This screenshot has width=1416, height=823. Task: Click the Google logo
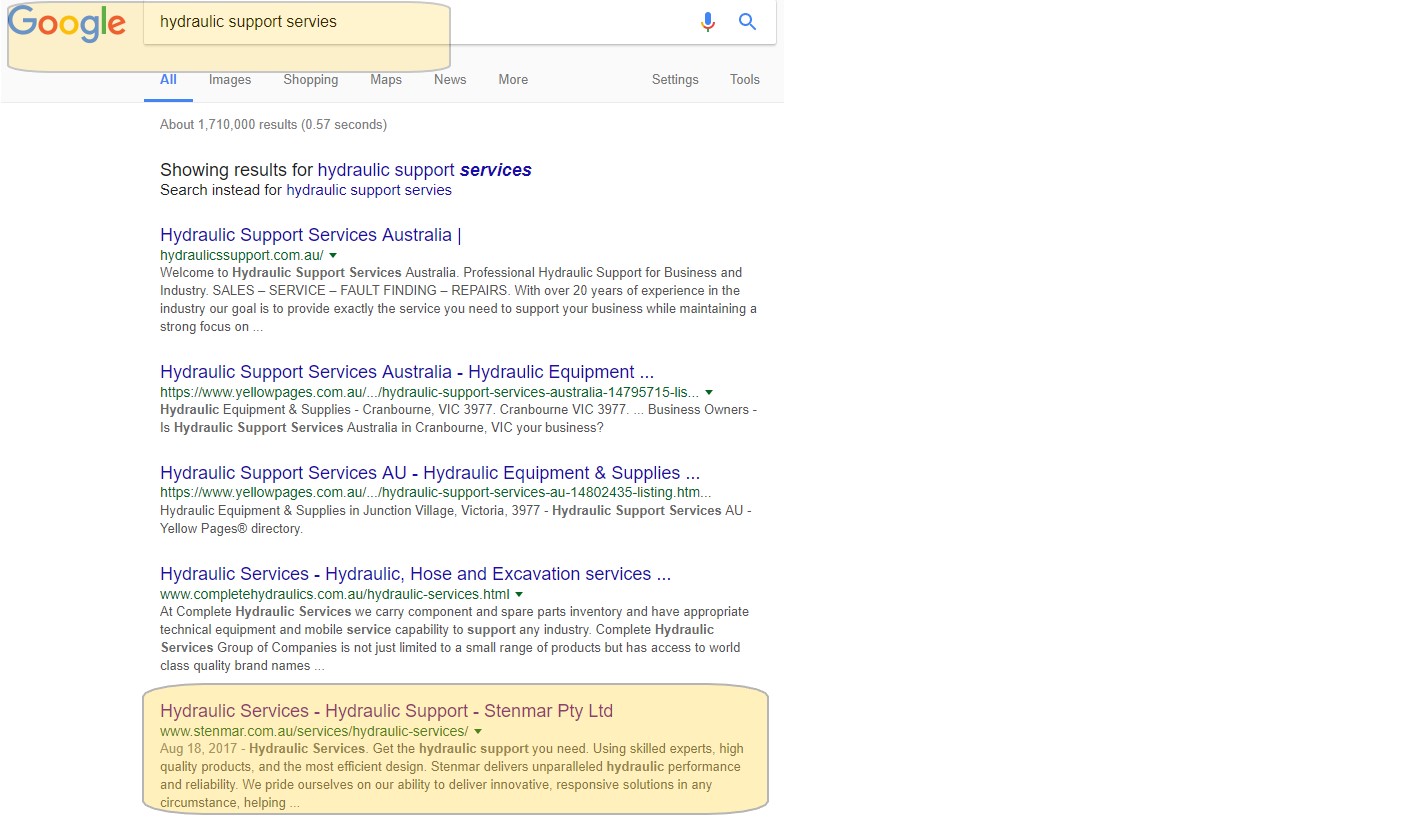[x=67, y=24]
